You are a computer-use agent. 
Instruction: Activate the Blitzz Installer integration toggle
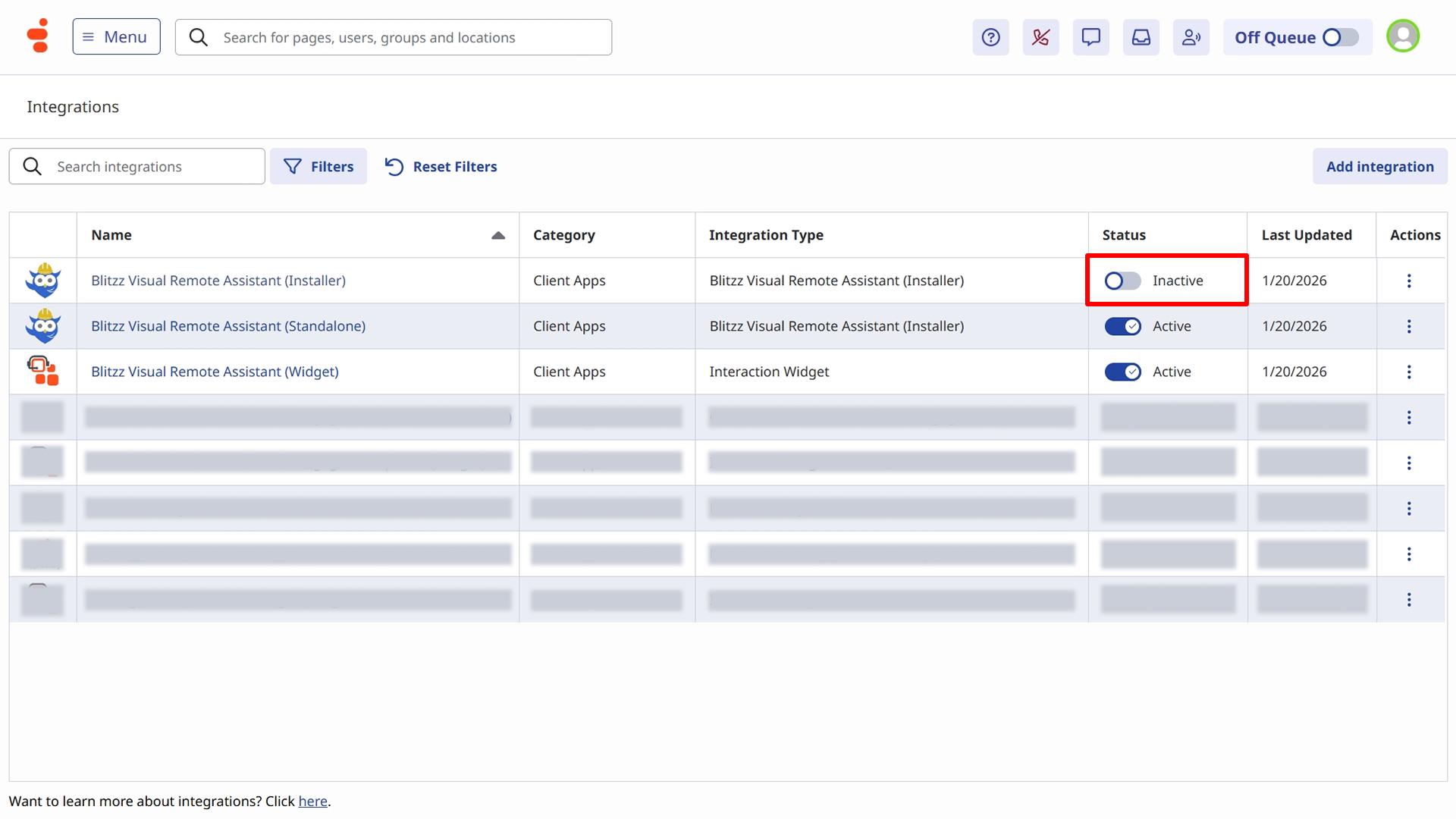(1122, 281)
